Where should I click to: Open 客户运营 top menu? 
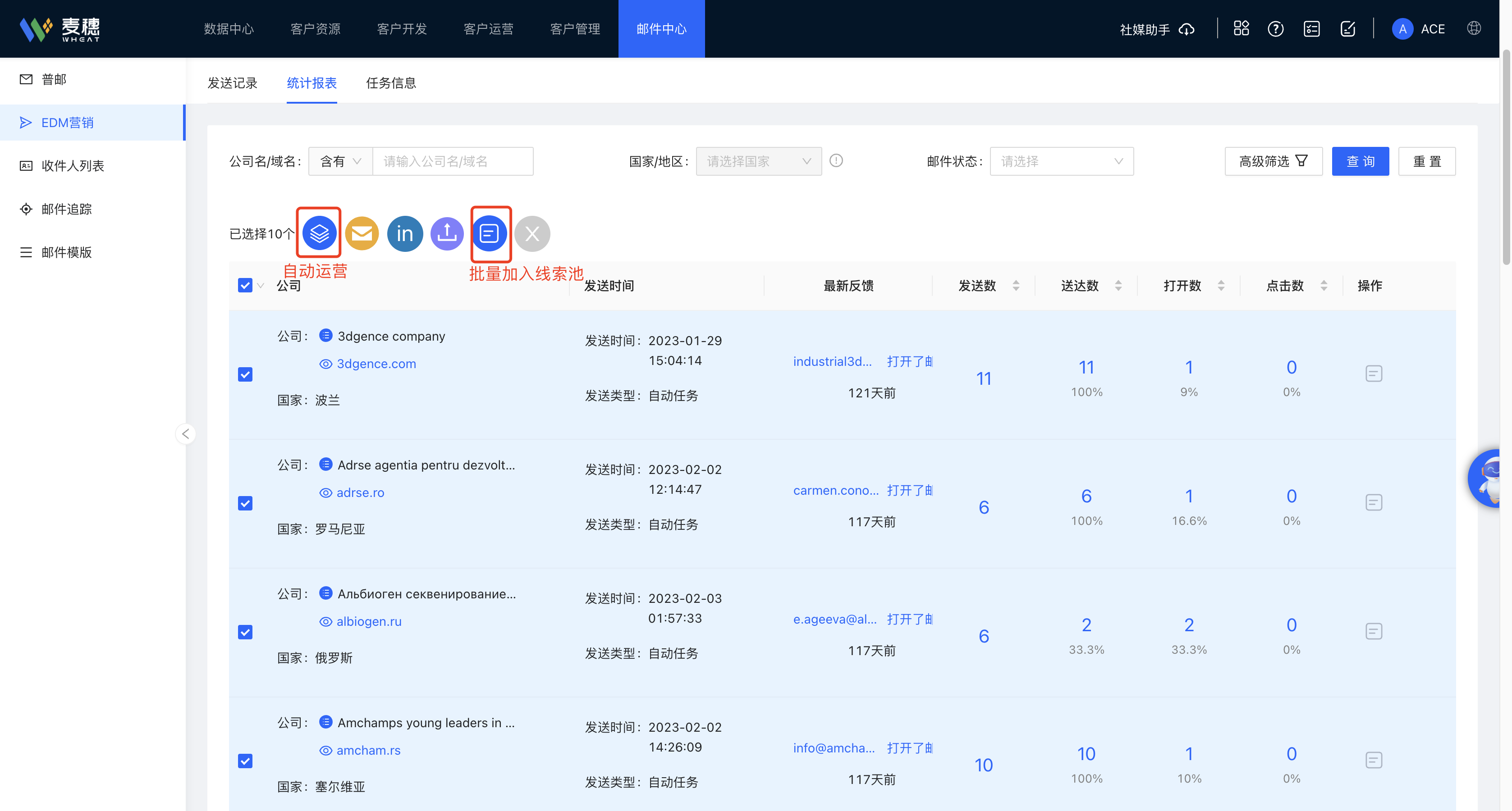pos(488,29)
